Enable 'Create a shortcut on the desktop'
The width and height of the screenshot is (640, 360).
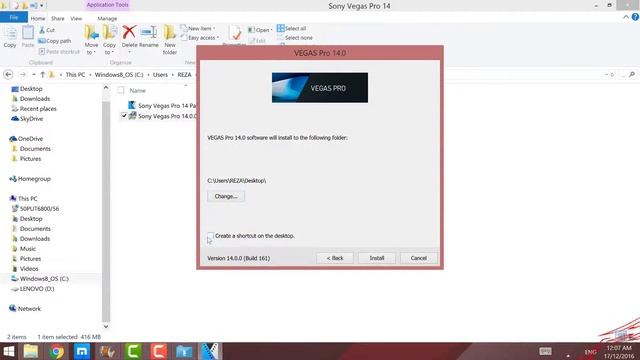pyautogui.click(x=210, y=236)
